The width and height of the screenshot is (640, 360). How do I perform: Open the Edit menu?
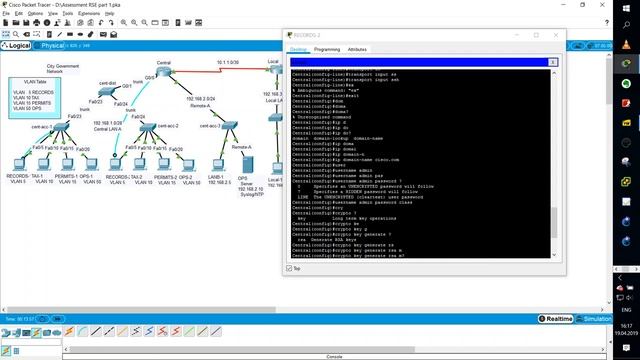point(19,13)
